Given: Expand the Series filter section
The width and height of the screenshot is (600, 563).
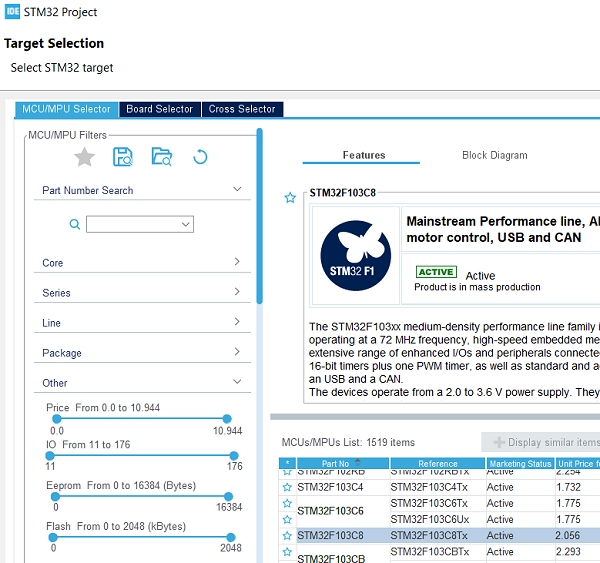Looking at the screenshot, I should 138,293.
